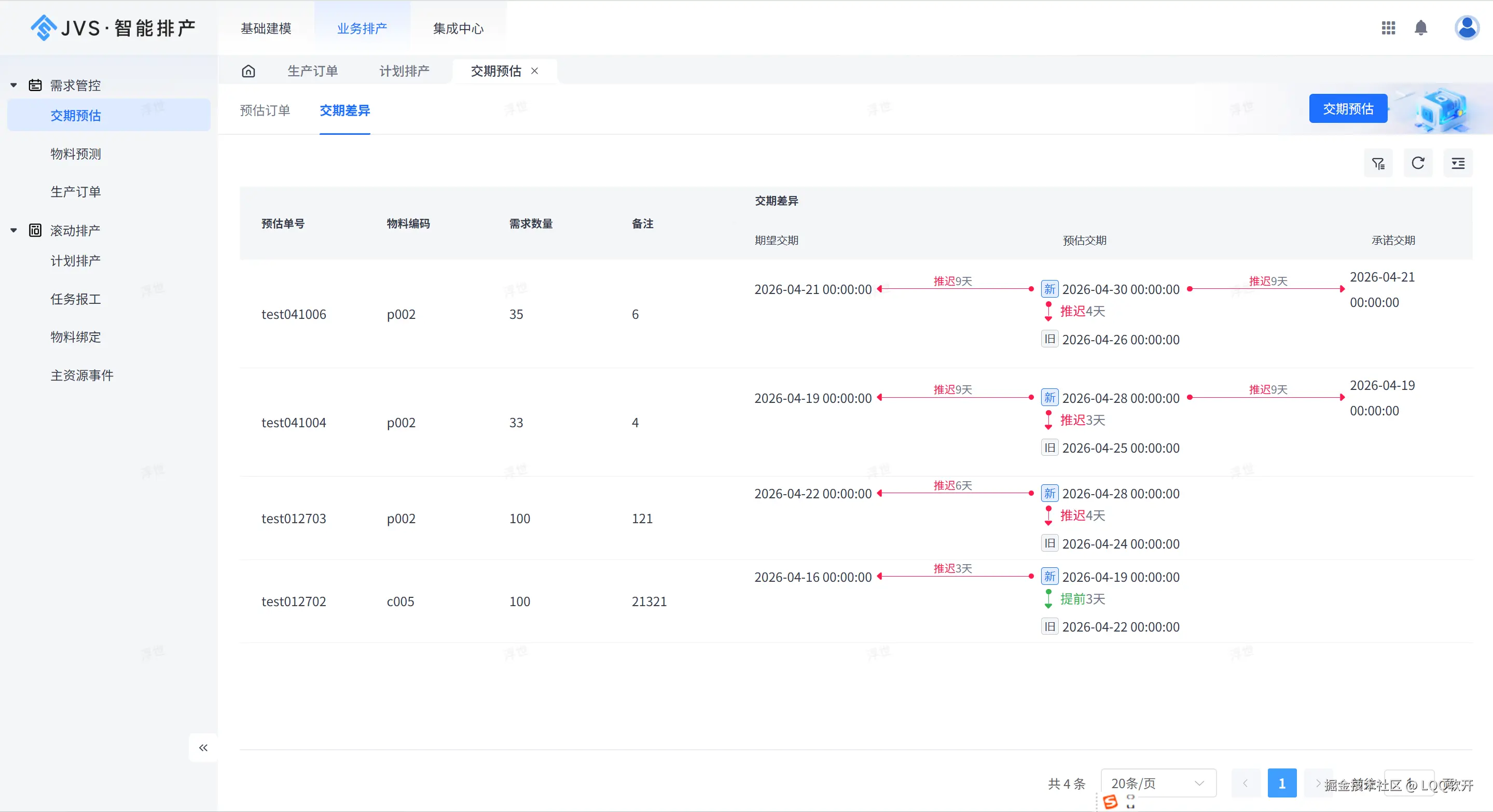Open 基础建模 top menu
This screenshot has width=1493, height=812.
(266, 29)
